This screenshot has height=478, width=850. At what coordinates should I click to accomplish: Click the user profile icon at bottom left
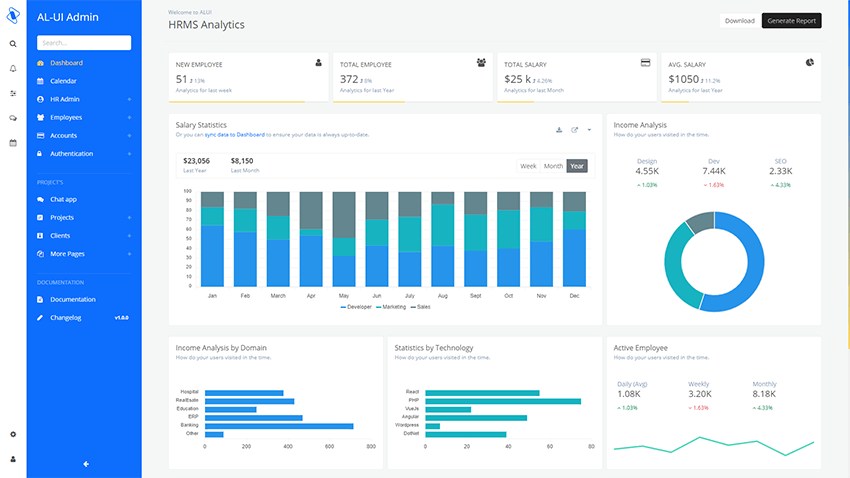coord(13,459)
